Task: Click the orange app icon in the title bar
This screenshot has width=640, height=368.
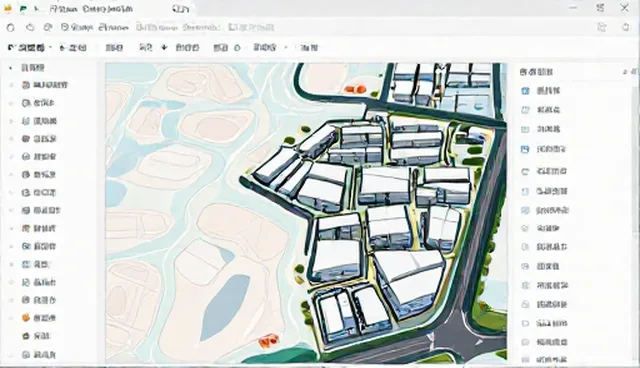Action: point(8,9)
